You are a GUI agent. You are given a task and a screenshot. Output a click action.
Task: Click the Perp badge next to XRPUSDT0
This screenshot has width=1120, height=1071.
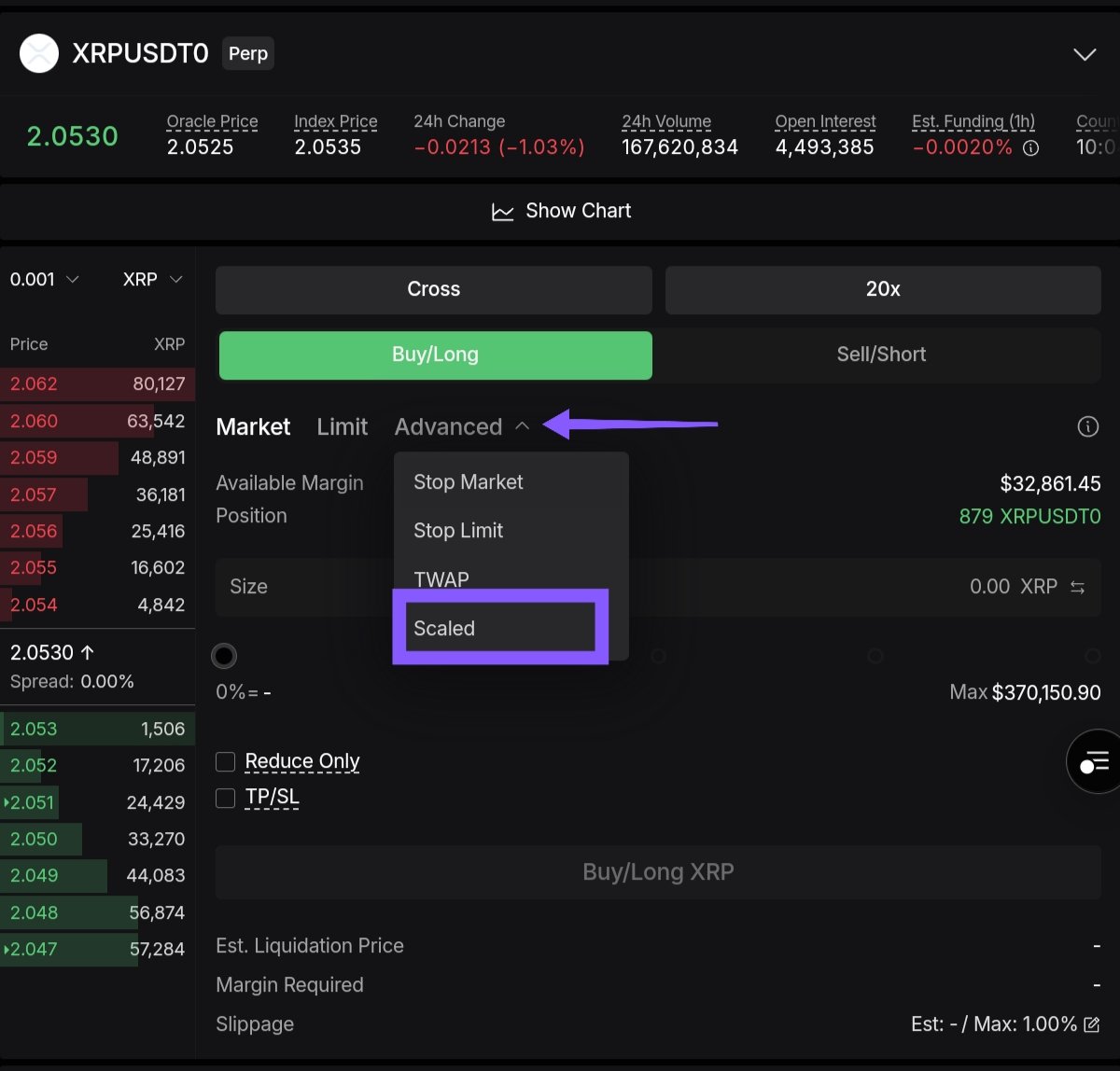248,54
